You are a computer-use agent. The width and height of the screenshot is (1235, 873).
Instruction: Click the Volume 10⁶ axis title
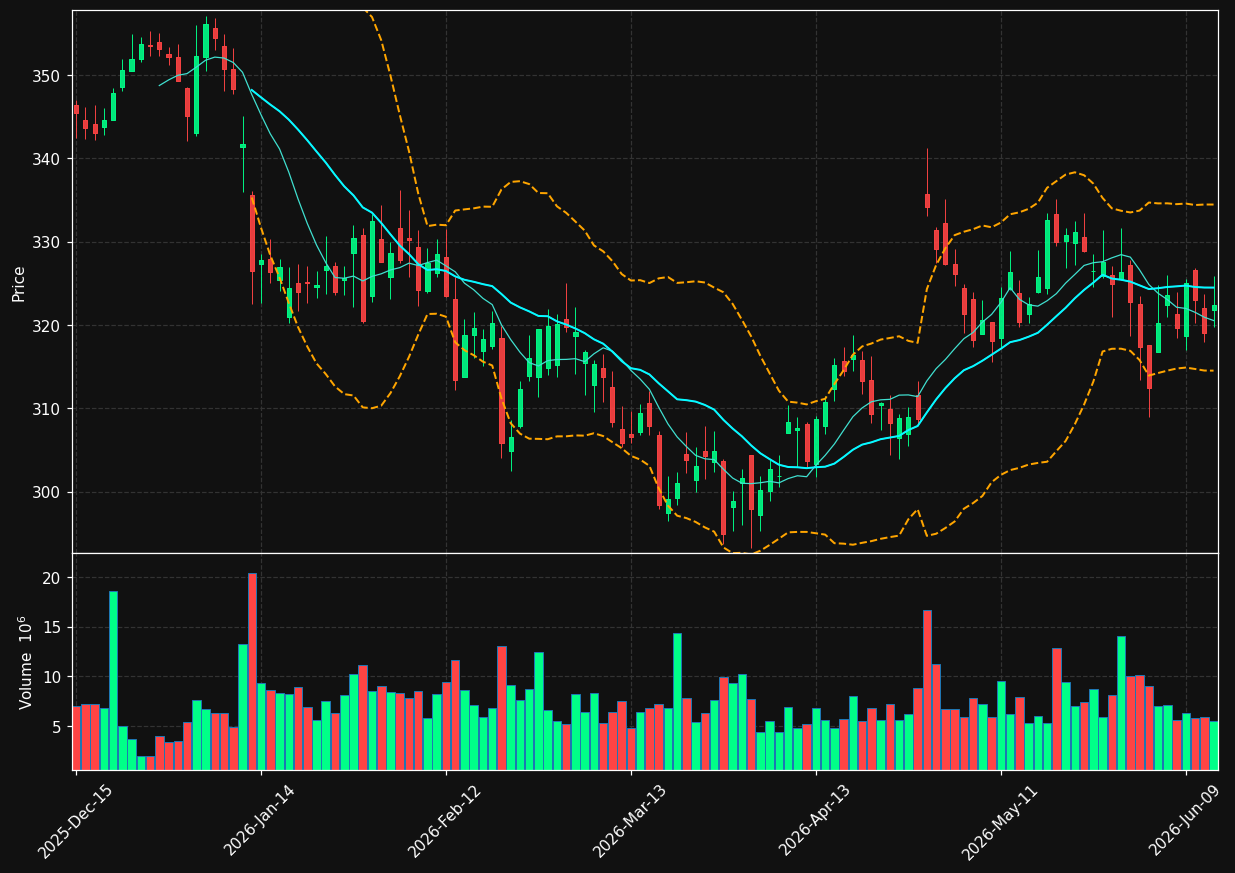coord(26,662)
